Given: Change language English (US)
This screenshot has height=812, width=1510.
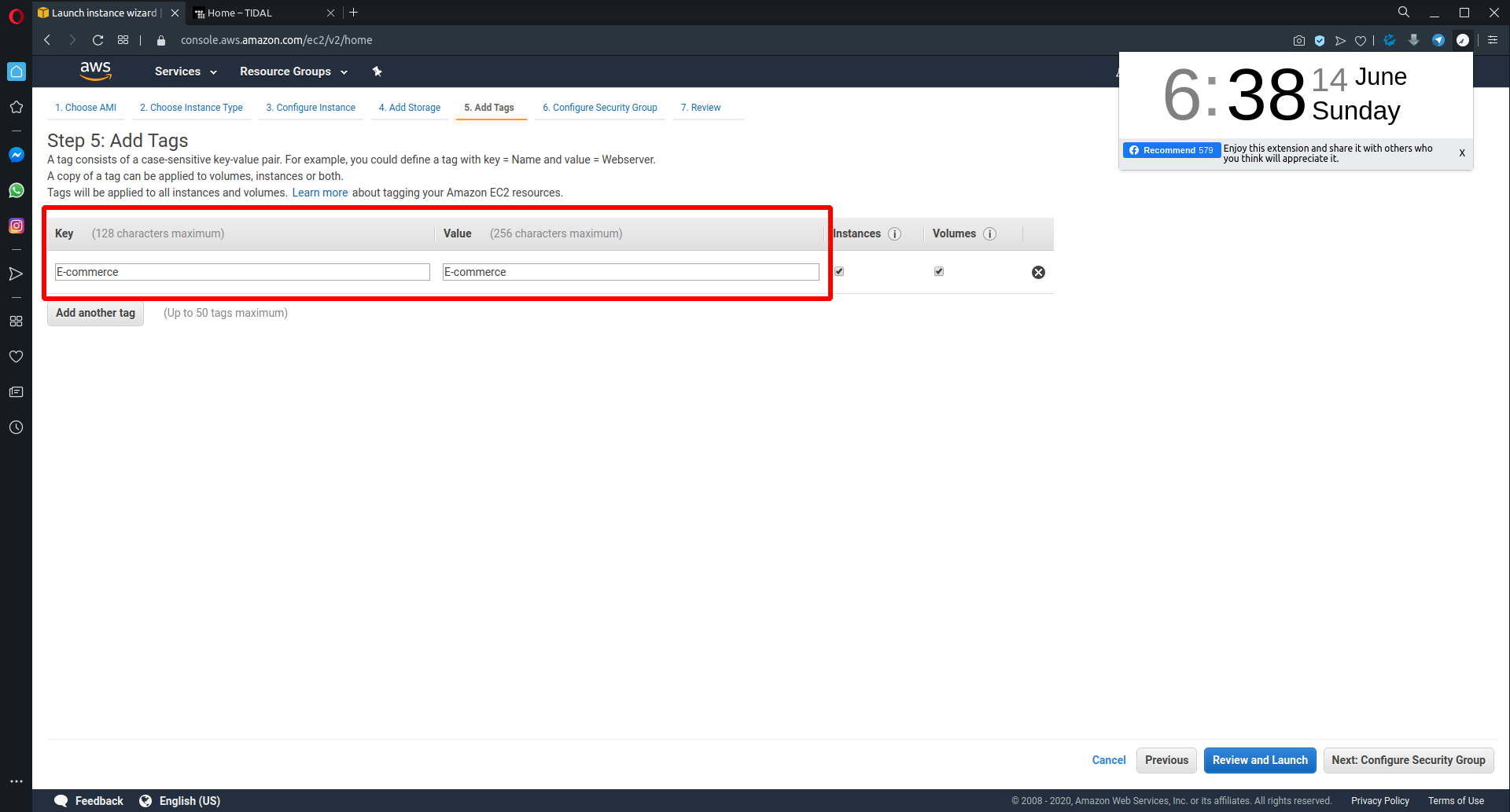Looking at the screenshot, I should click(x=180, y=801).
